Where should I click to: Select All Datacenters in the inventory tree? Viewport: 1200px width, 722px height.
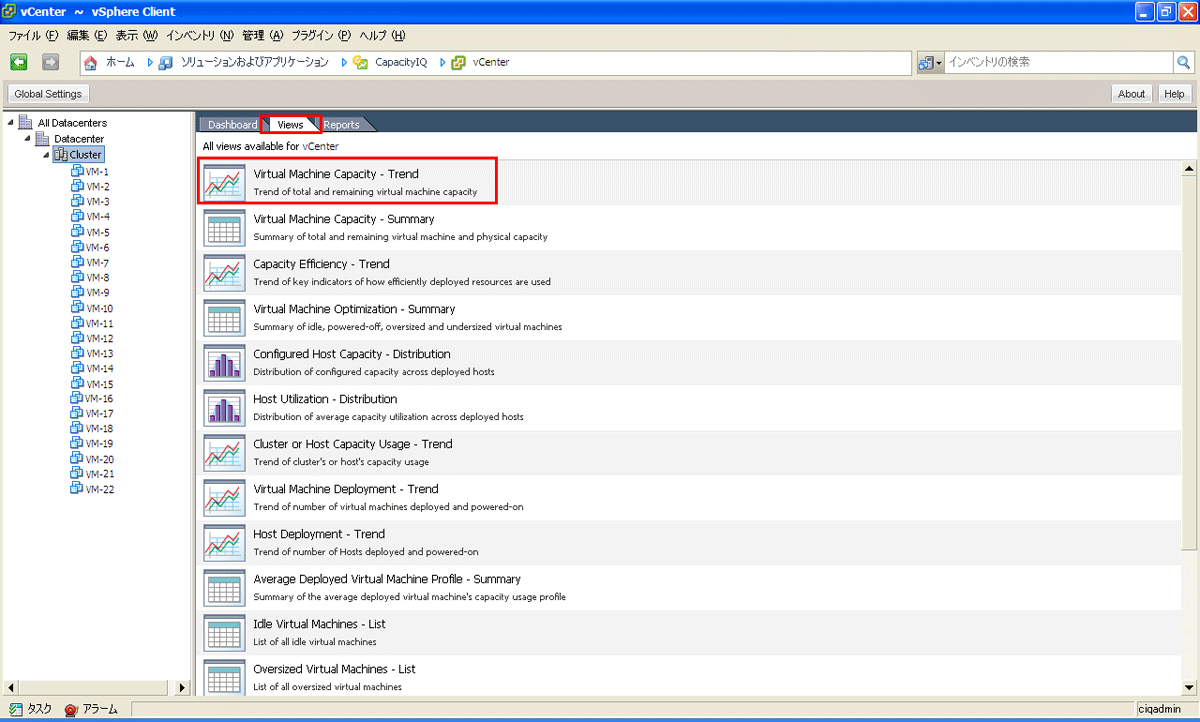(x=72, y=123)
